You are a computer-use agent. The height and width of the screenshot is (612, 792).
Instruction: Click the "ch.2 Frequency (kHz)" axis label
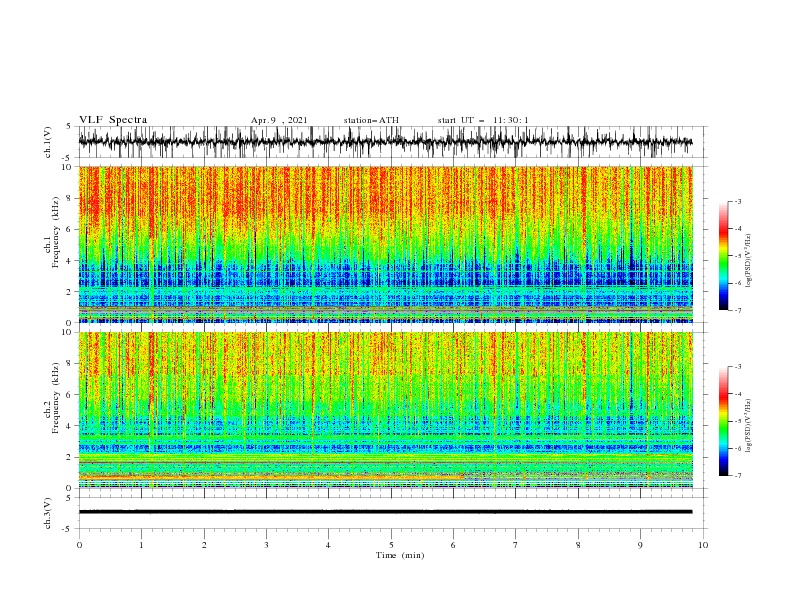[52, 397]
